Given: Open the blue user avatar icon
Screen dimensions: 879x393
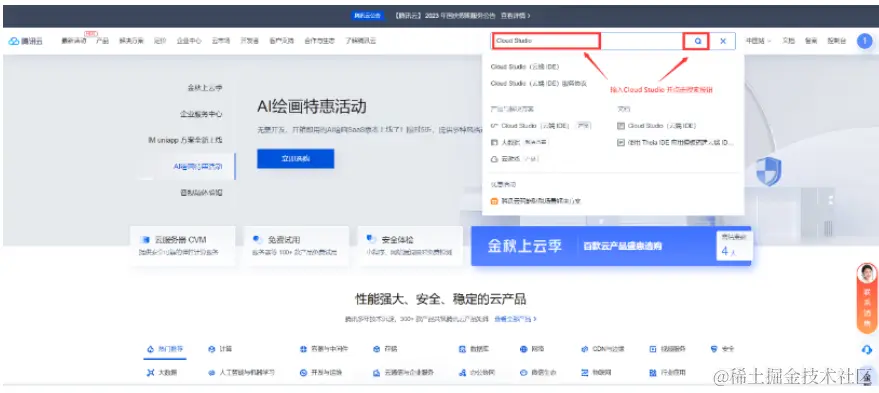Looking at the screenshot, I should click(864, 41).
